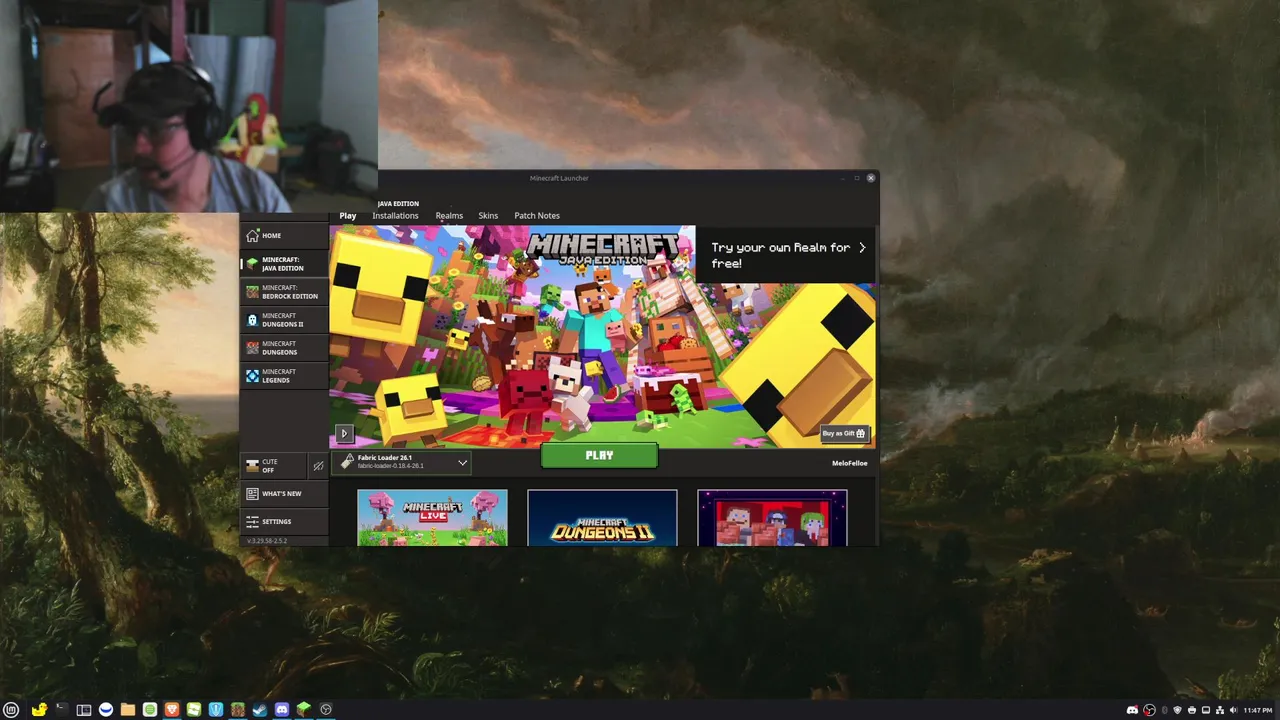
Task: Open OBS Studio from the taskbar
Action: [x=325, y=710]
